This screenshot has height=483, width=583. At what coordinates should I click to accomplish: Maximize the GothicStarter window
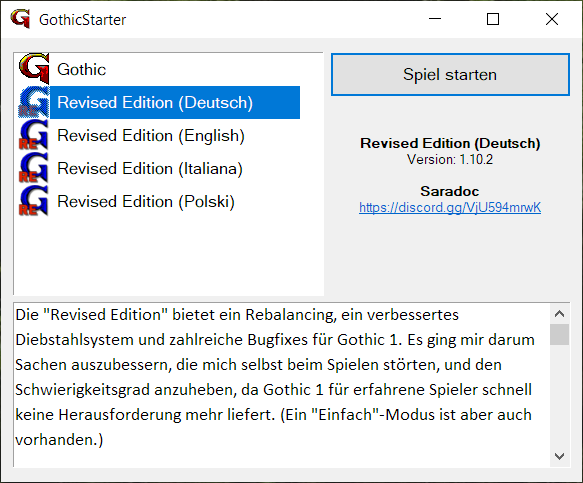click(493, 19)
